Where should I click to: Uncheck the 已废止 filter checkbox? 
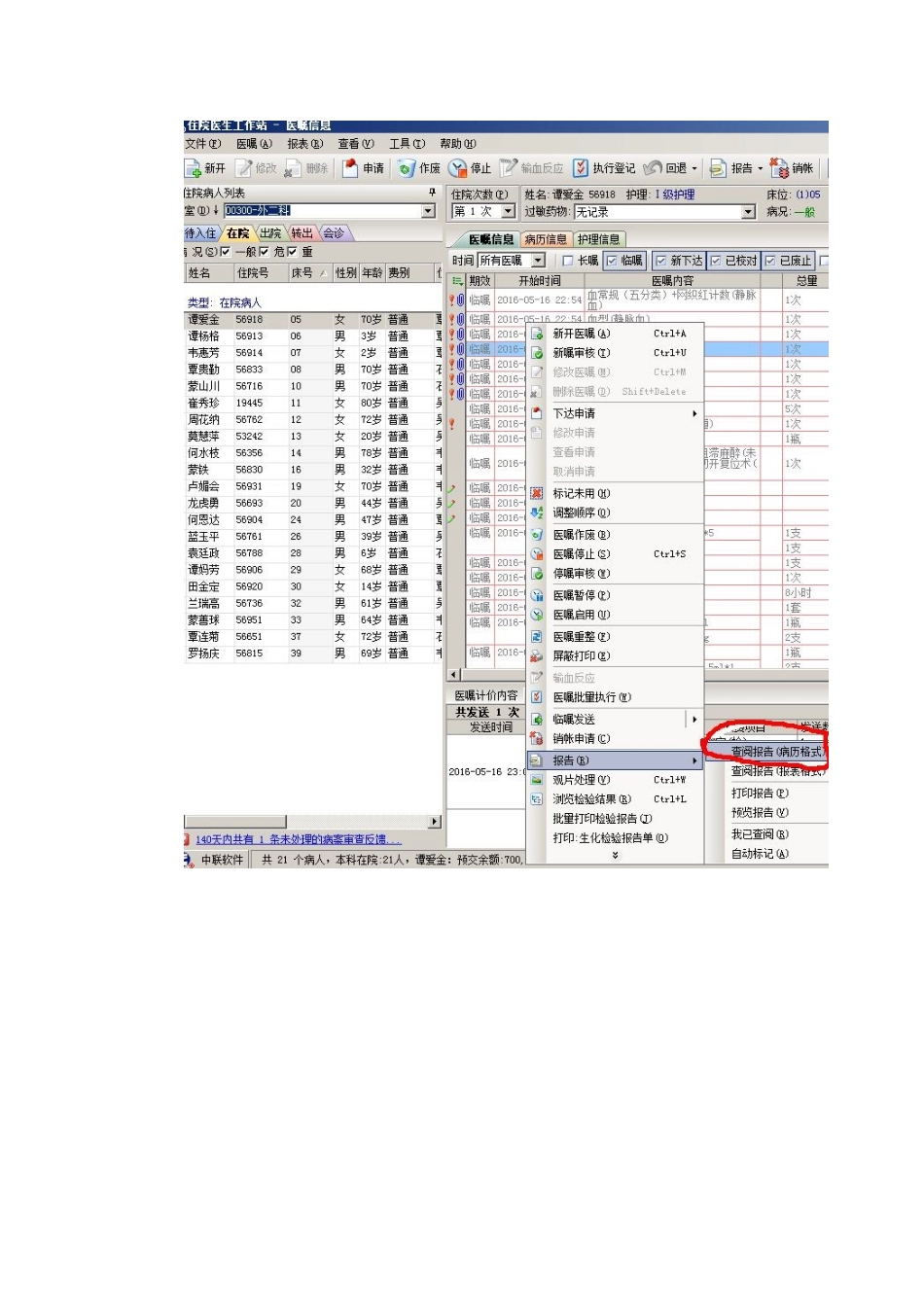coord(769,261)
